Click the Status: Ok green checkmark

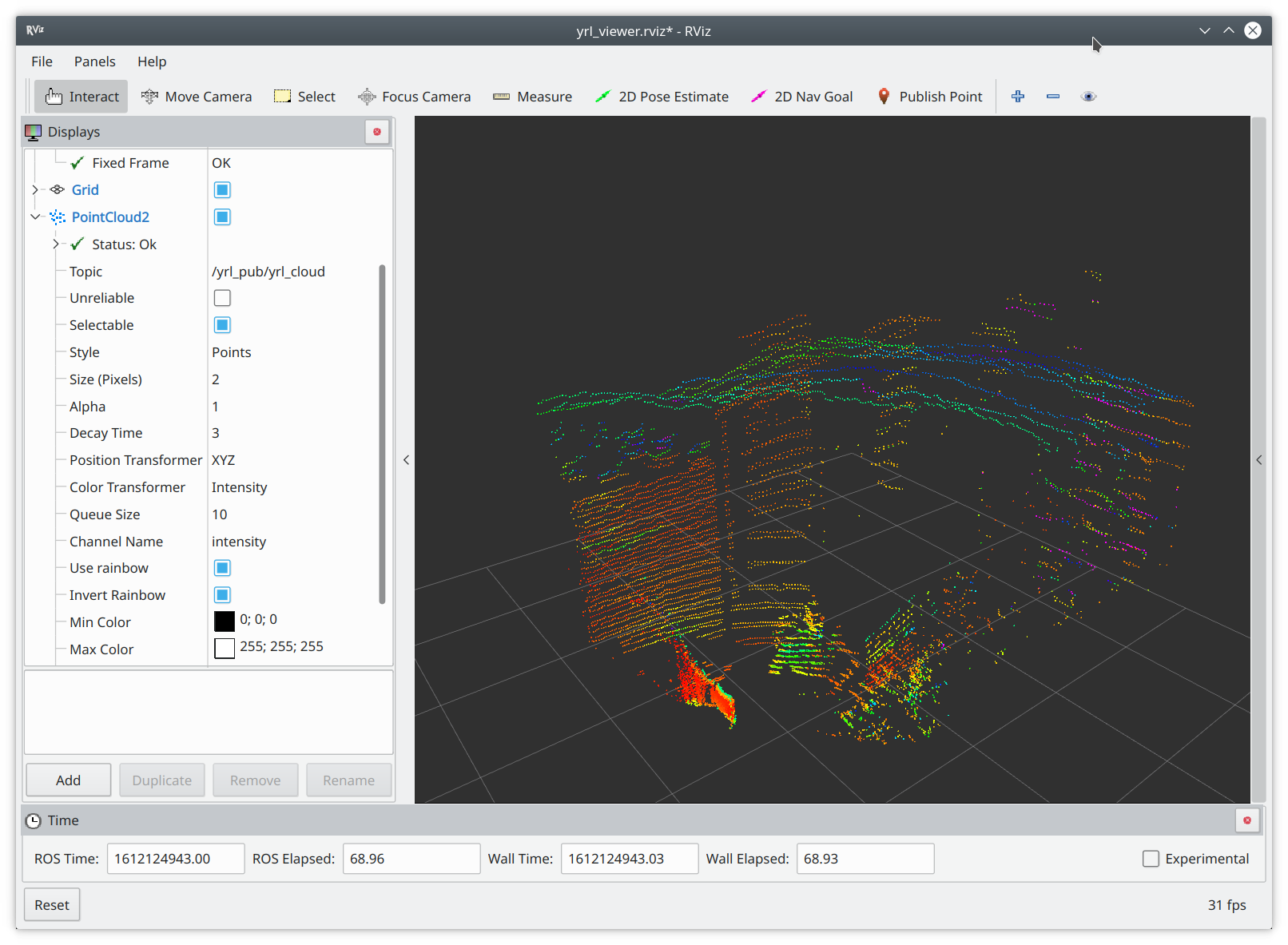[78, 244]
